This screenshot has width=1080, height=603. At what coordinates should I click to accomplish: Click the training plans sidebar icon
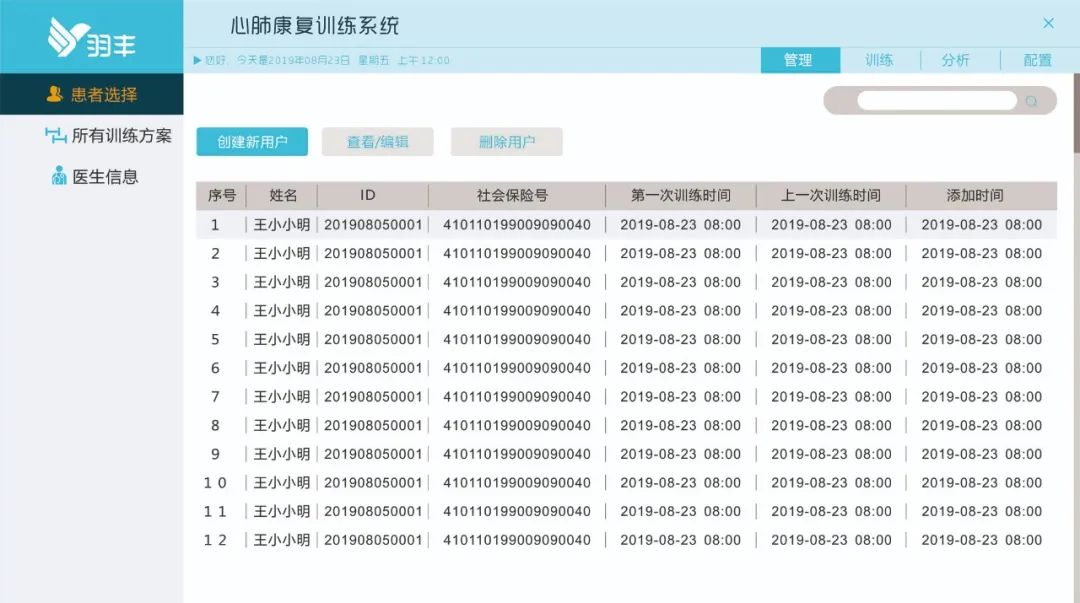pyautogui.click(x=56, y=135)
